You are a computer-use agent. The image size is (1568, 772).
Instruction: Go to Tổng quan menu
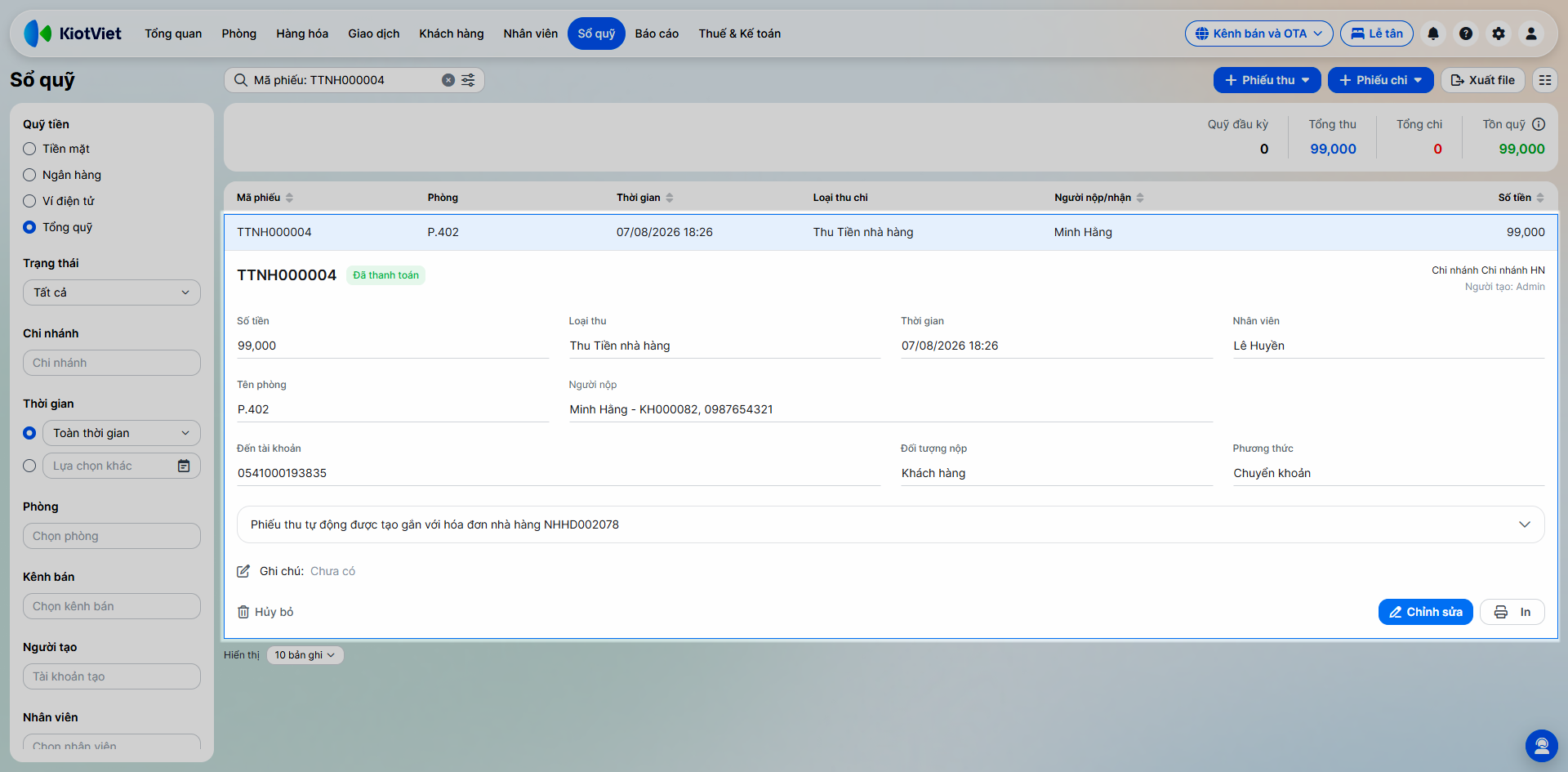click(173, 33)
